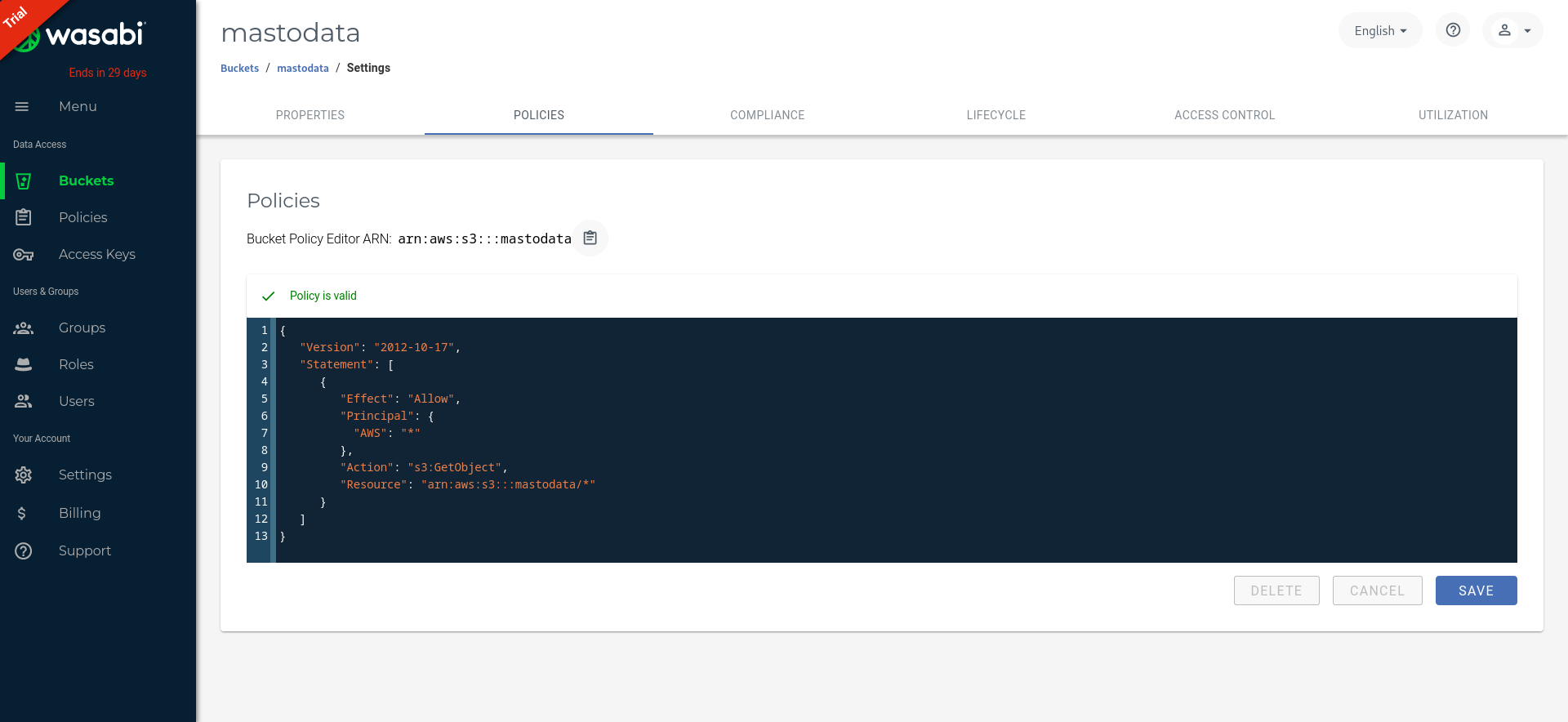Switch to the Utilization tab

point(1454,115)
